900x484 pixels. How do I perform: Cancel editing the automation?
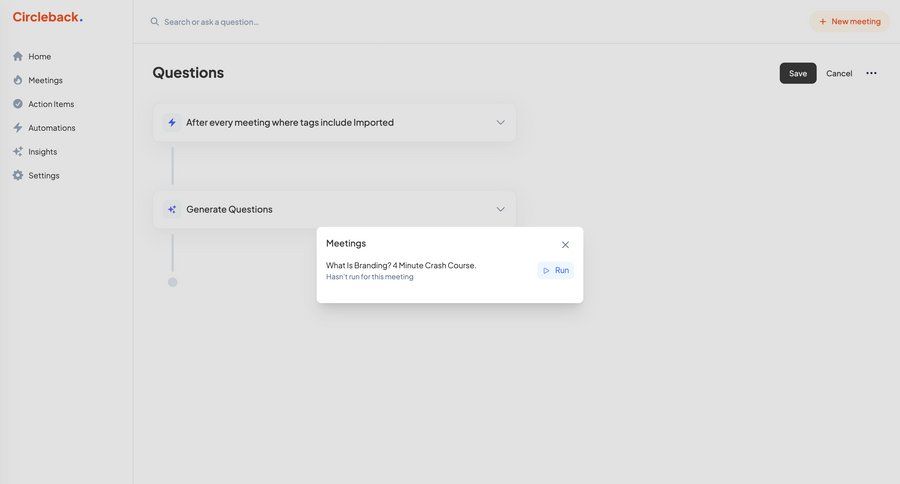coord(839,73)
